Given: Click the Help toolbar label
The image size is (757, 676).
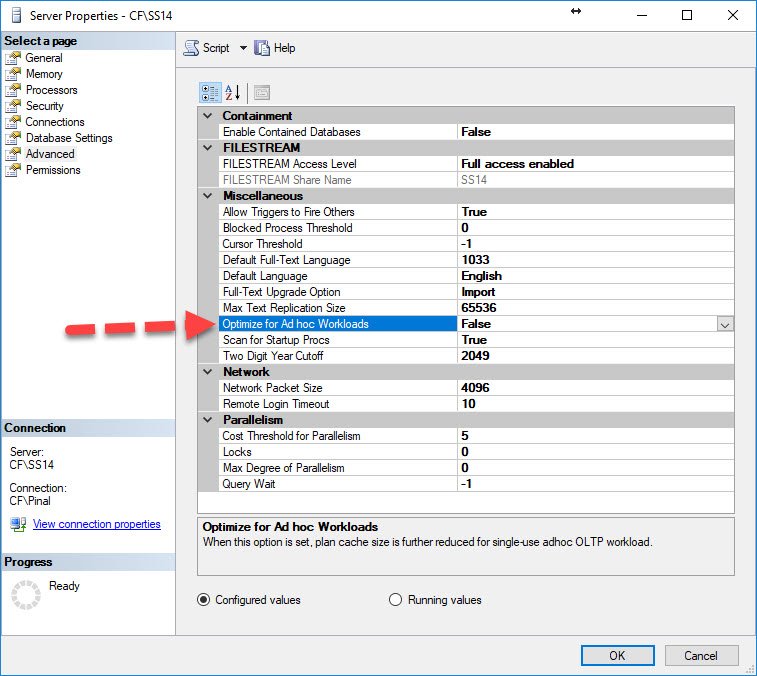Looking at the screenshot, I should [x=284, y=48].
